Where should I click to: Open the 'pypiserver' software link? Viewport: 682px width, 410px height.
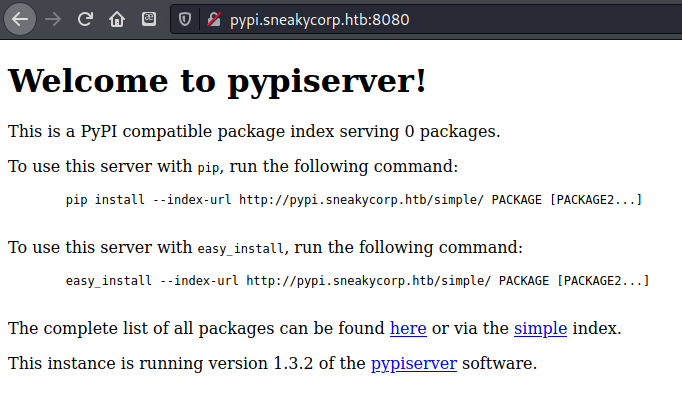[x=413, y=363]
